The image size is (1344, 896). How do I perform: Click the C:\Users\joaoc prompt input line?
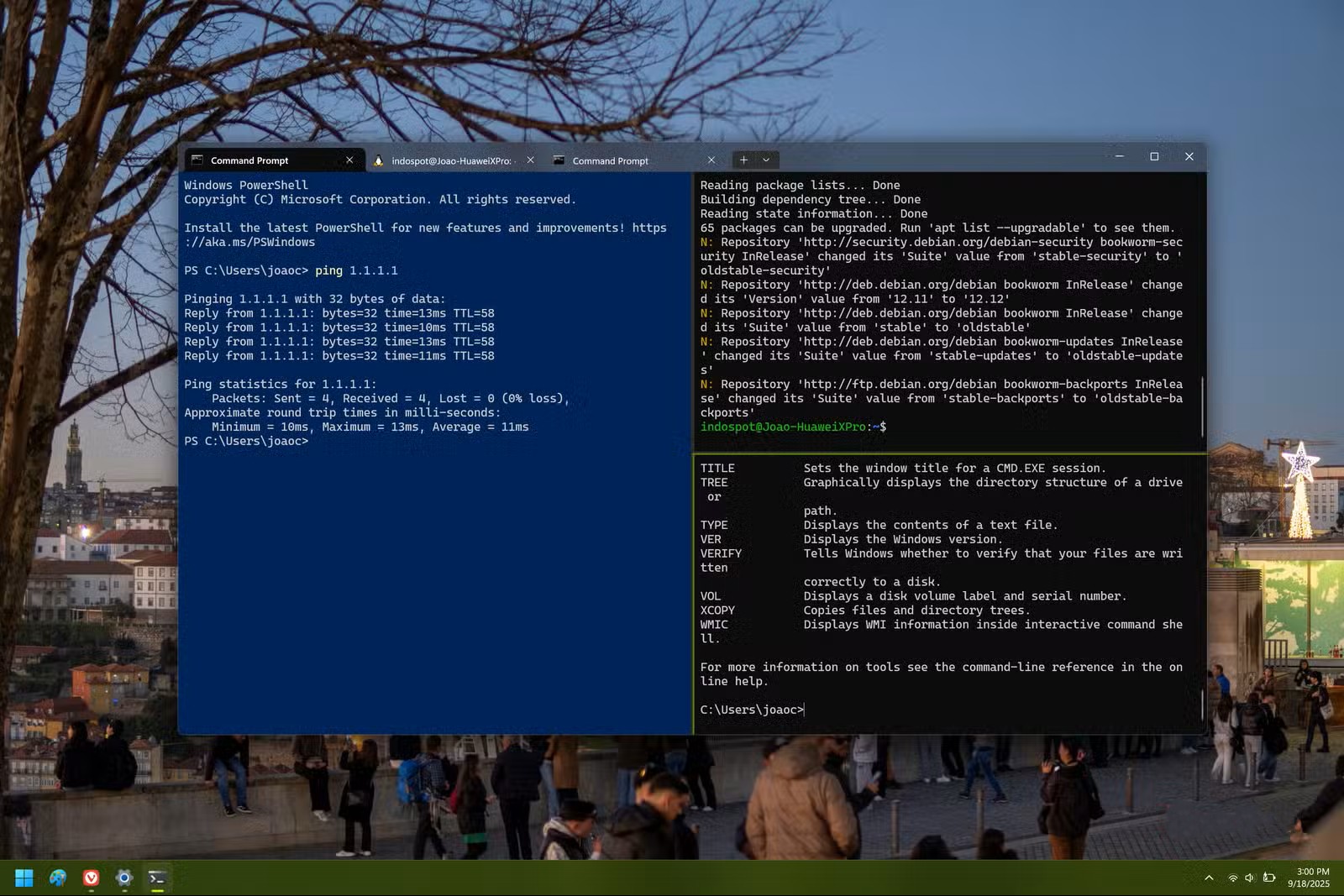pyautogui.click(x=752, y=709)
